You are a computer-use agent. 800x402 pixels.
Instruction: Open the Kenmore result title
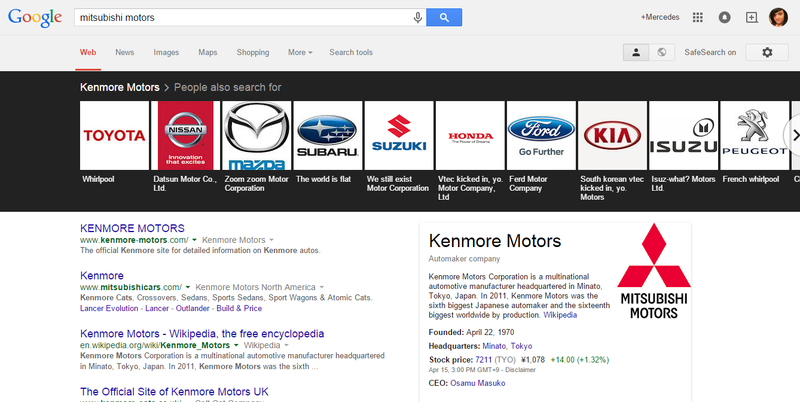(102, 275)
